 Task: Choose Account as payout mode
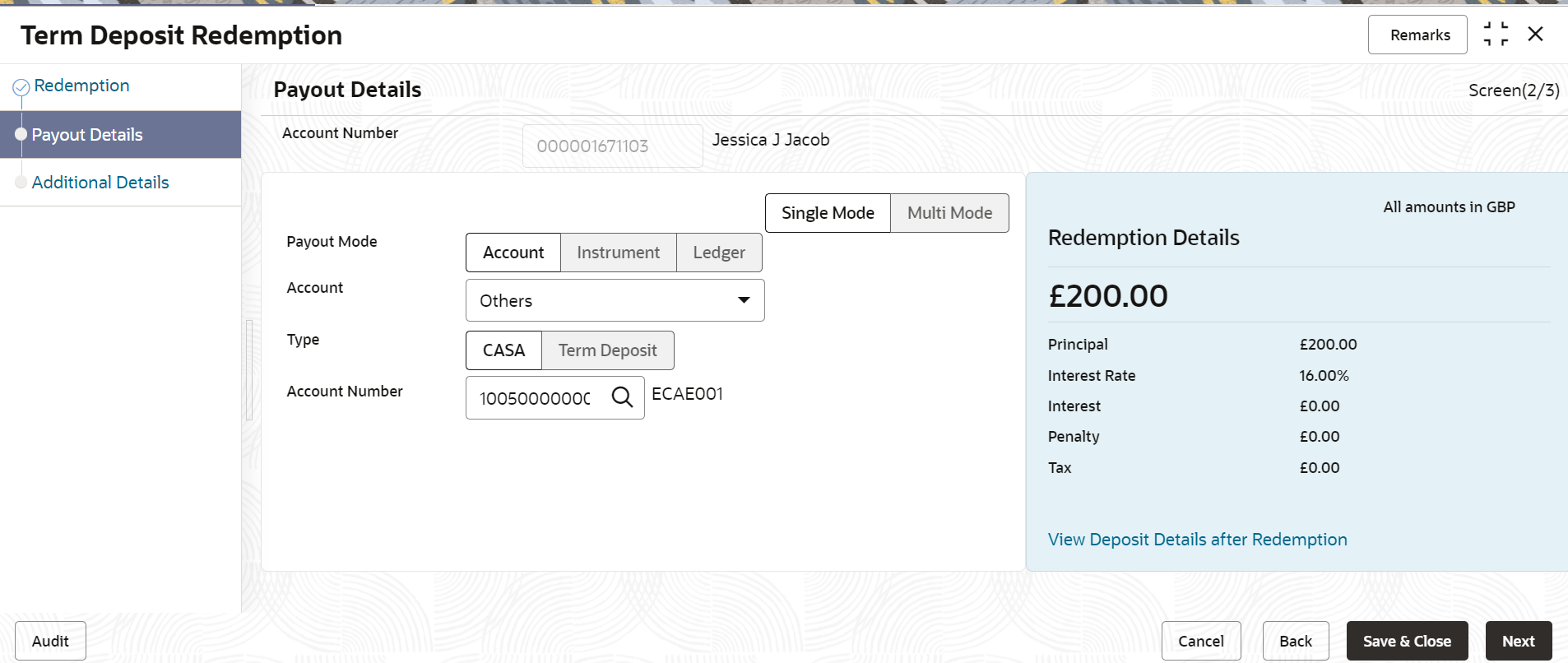click(513, 253)
